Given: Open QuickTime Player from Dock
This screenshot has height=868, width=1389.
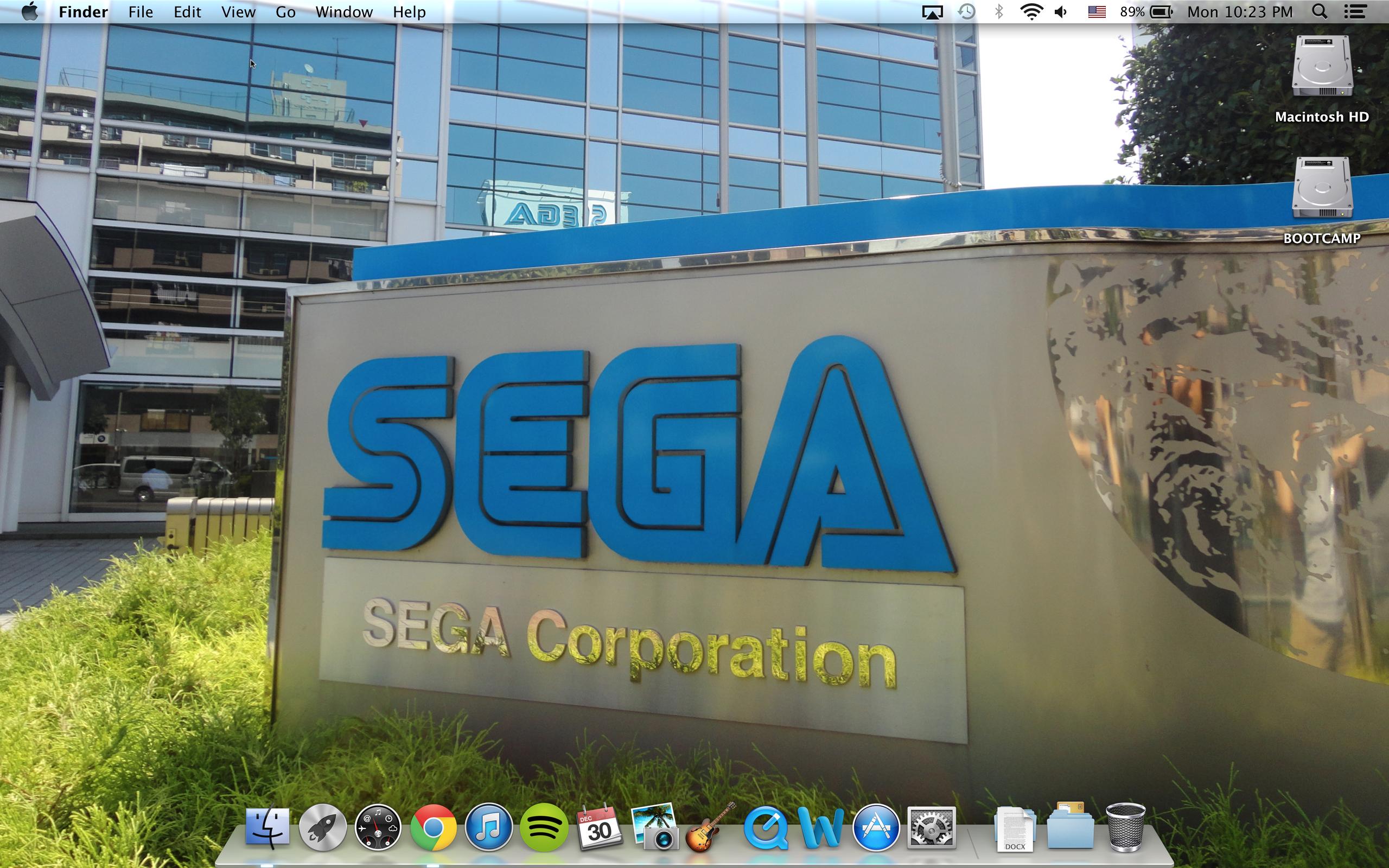Looking at the screenshot, I should [x=766, y=828].
